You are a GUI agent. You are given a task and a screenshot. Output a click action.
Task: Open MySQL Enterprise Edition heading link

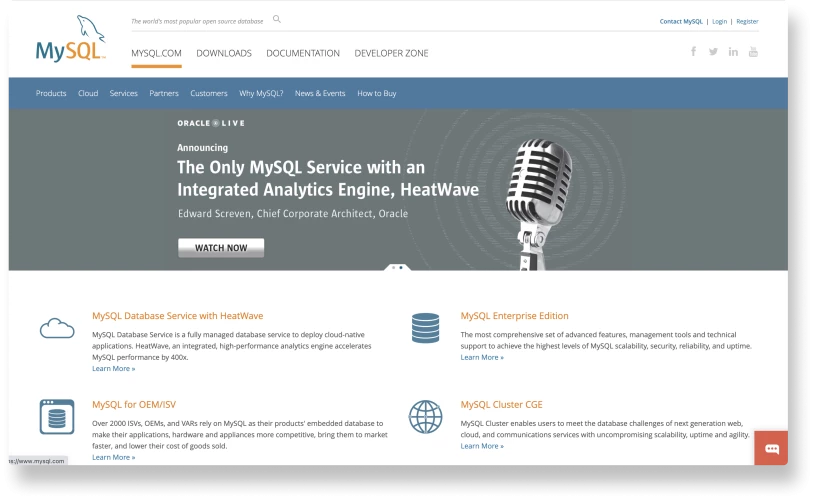pyautogui.click(x=514, y=316)
